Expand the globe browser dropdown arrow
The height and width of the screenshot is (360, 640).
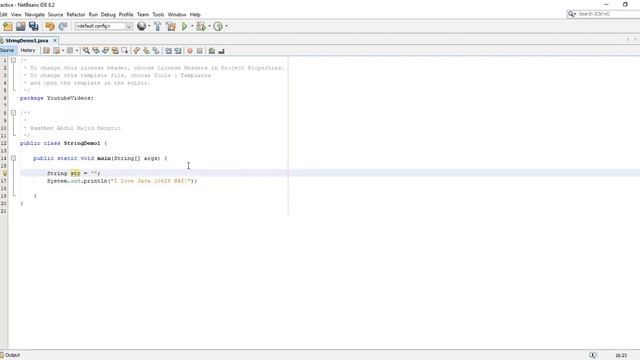point(149,26)
